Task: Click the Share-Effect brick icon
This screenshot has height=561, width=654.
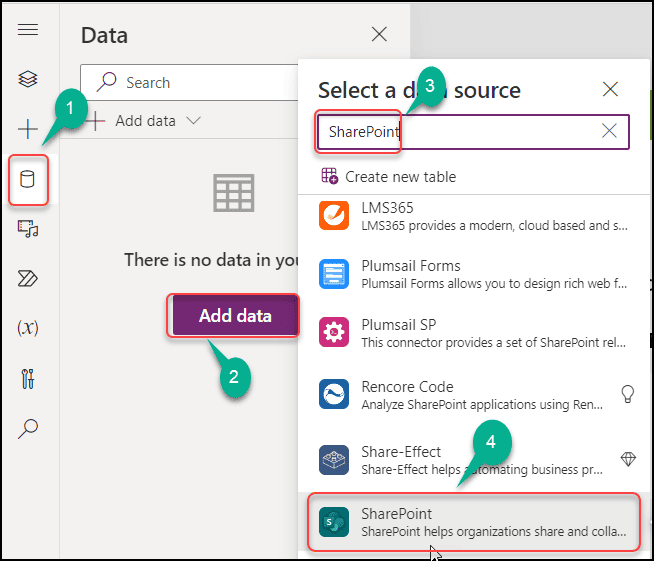Action: pyautogui.click(x=334, y=460)
